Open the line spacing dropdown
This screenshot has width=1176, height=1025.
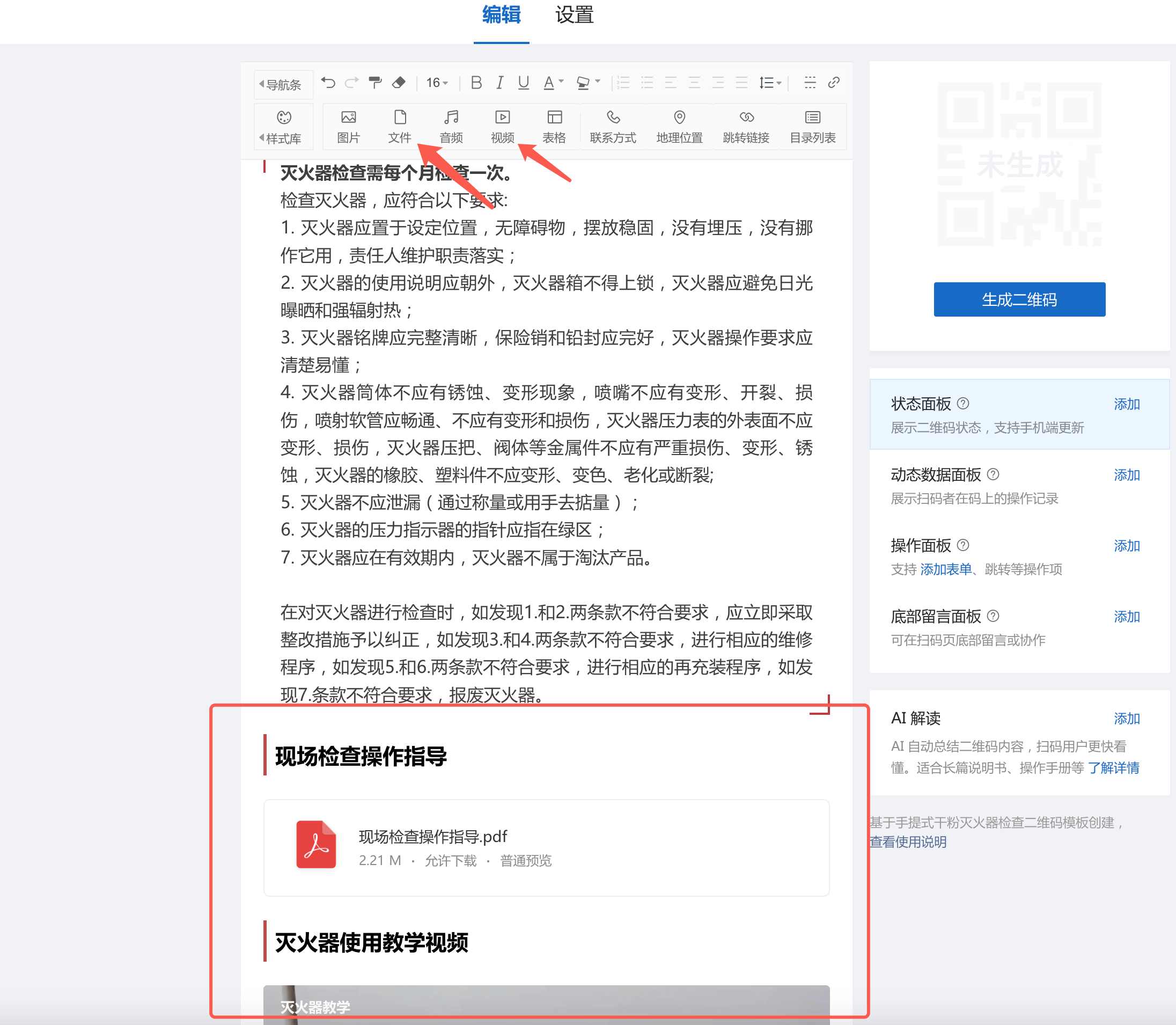(770, 83)
